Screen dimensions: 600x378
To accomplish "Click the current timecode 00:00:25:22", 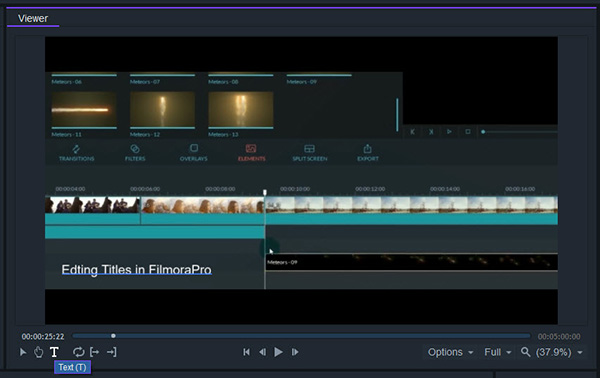I will click(x=43, y=337).
